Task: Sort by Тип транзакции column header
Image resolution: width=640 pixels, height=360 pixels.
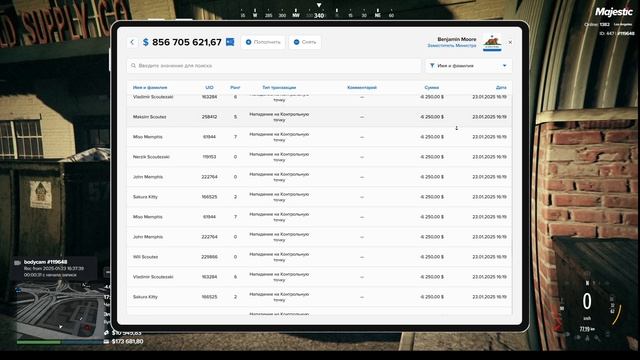Action: point(279,87)
